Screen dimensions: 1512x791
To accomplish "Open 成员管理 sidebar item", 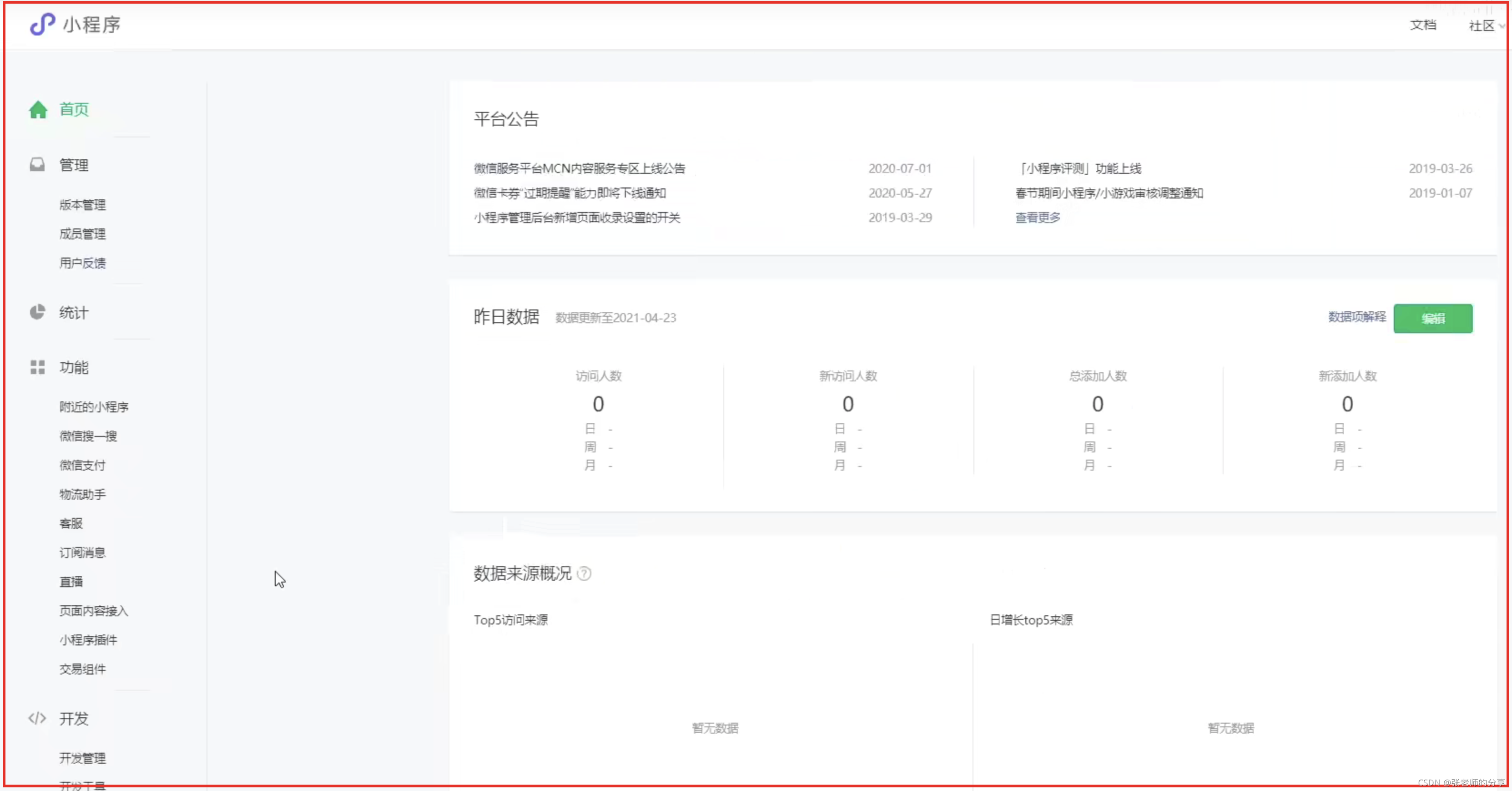I will [83, 234].
